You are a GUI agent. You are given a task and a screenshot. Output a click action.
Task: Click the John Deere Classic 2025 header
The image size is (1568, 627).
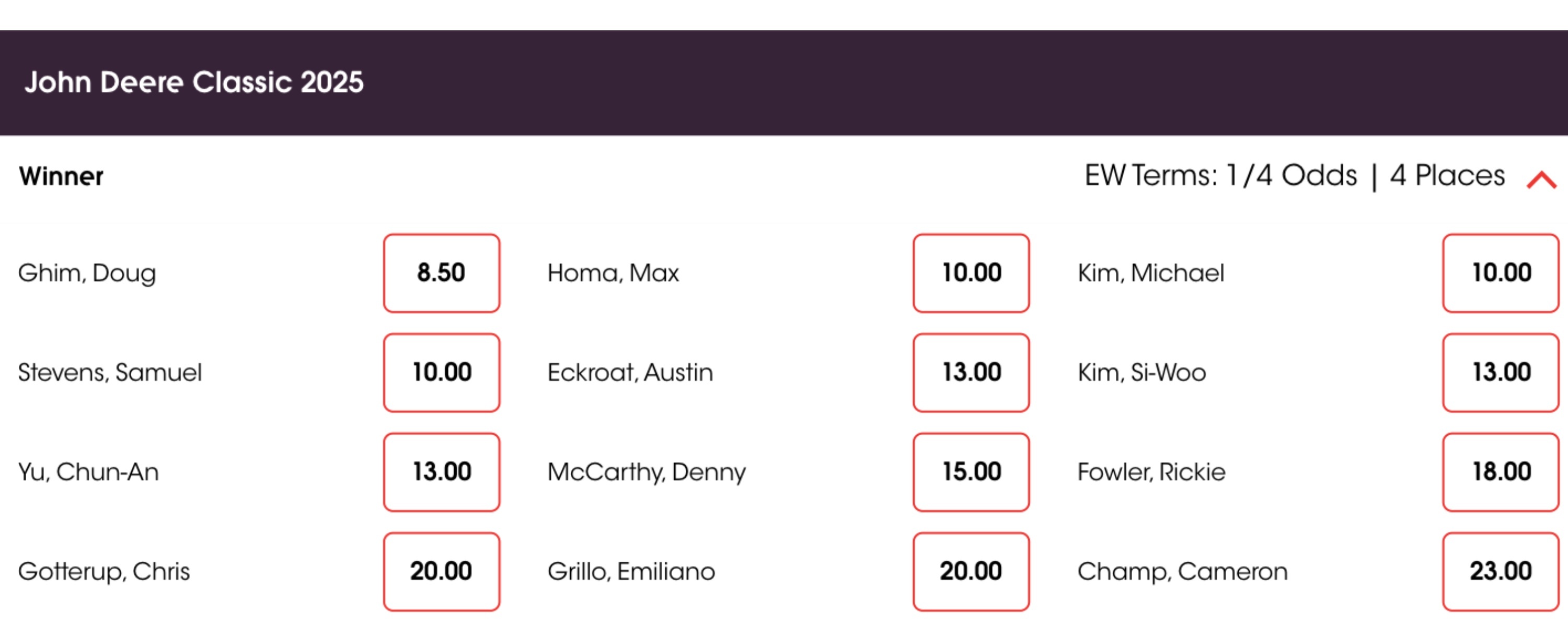pyautogui.click(x=193, y=82)
